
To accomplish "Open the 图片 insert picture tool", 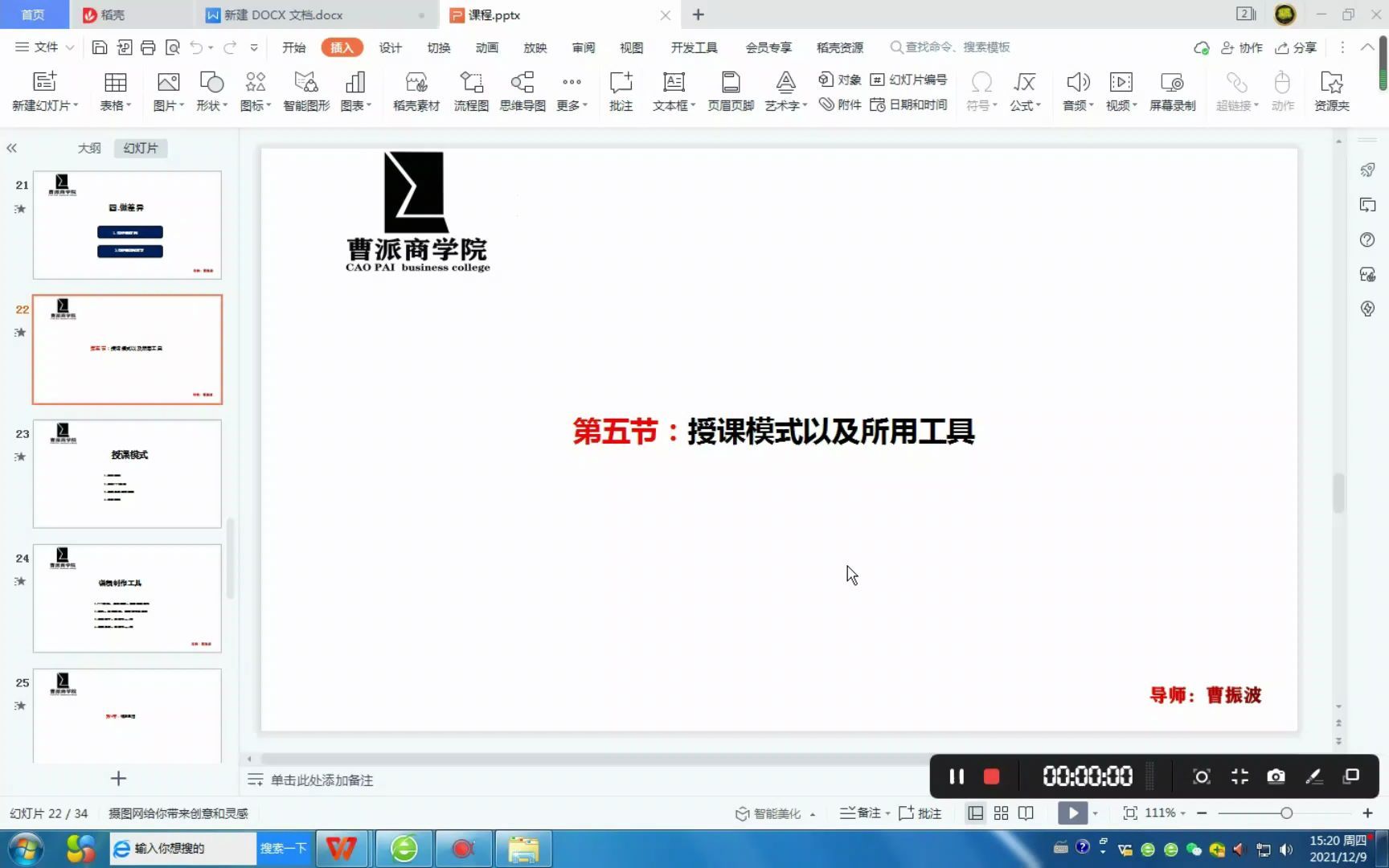I will pyautogui.click(x=167, y=90).
